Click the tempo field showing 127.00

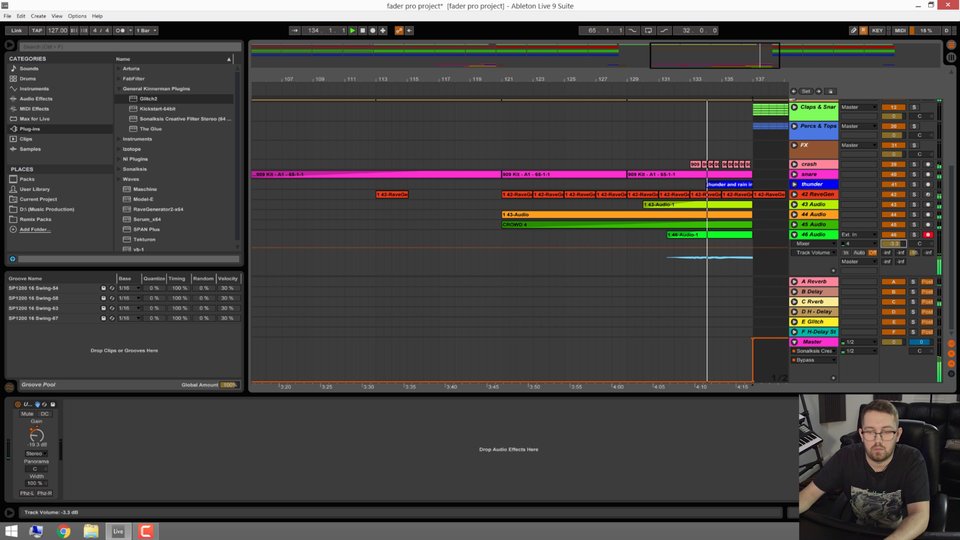(57, 30)
